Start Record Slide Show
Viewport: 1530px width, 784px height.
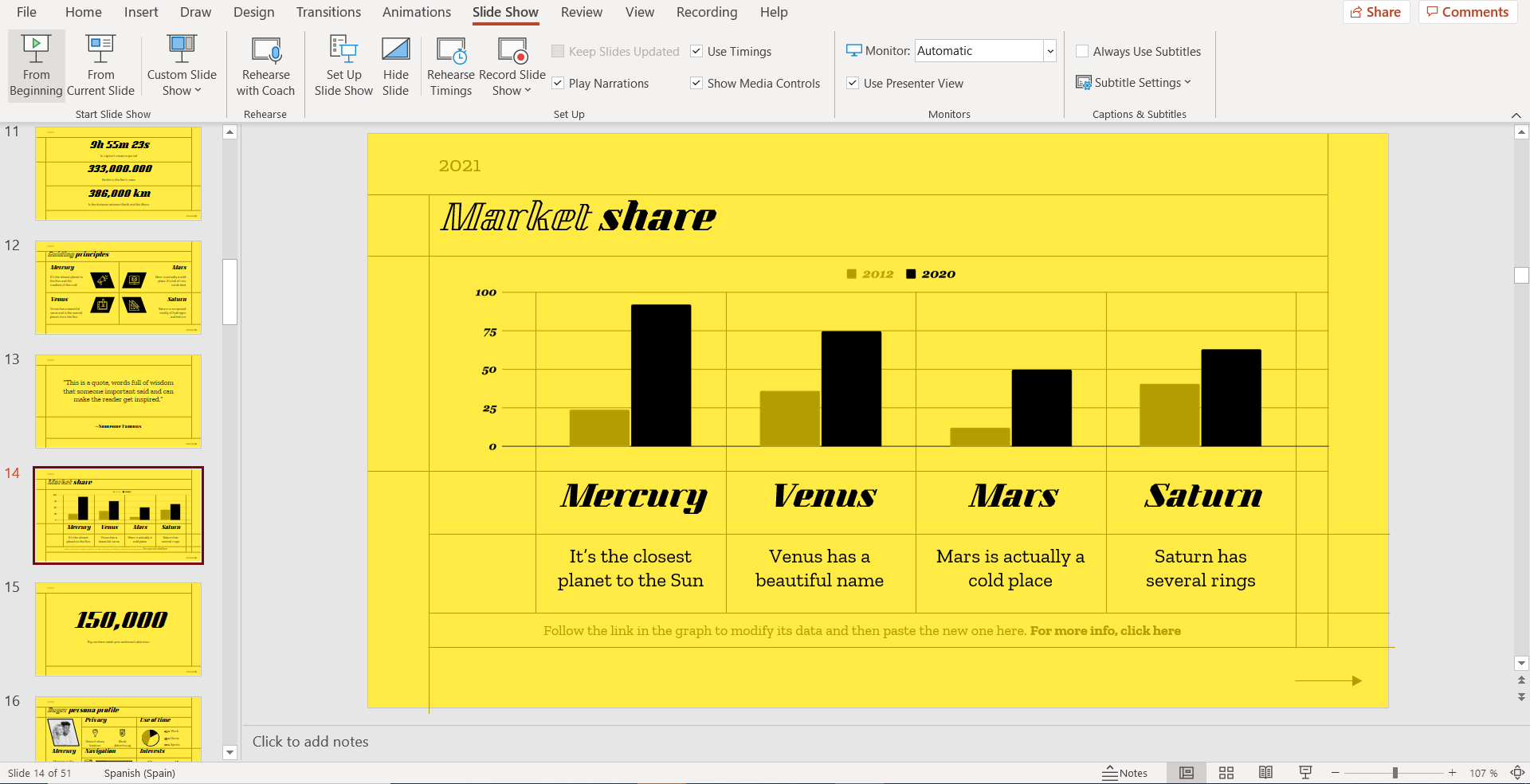pos(512,66)
